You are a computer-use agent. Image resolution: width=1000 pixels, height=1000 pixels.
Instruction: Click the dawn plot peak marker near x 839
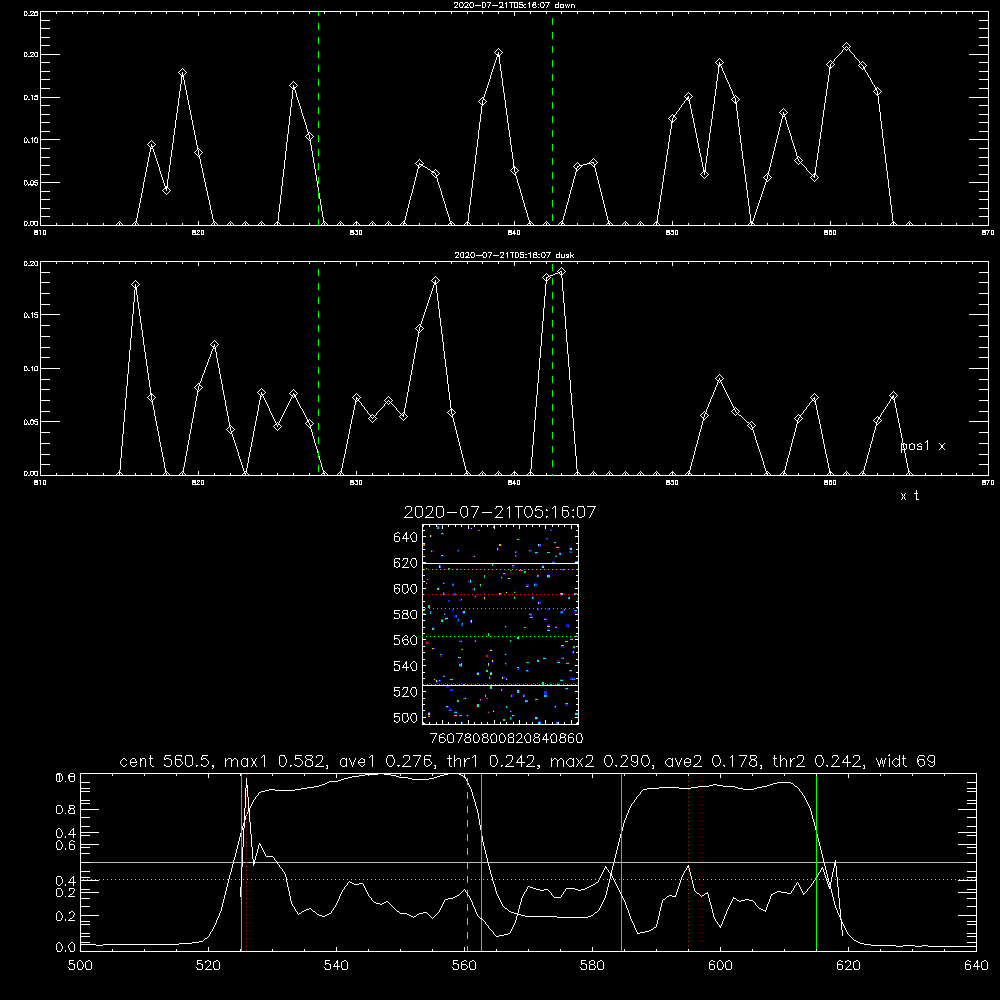point(499,53)
